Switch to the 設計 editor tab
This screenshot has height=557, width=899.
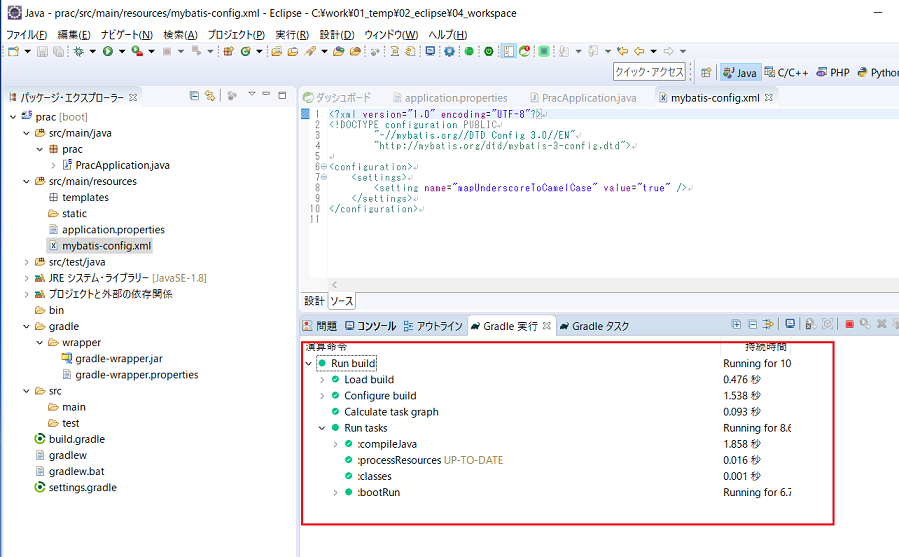[314, 301]
